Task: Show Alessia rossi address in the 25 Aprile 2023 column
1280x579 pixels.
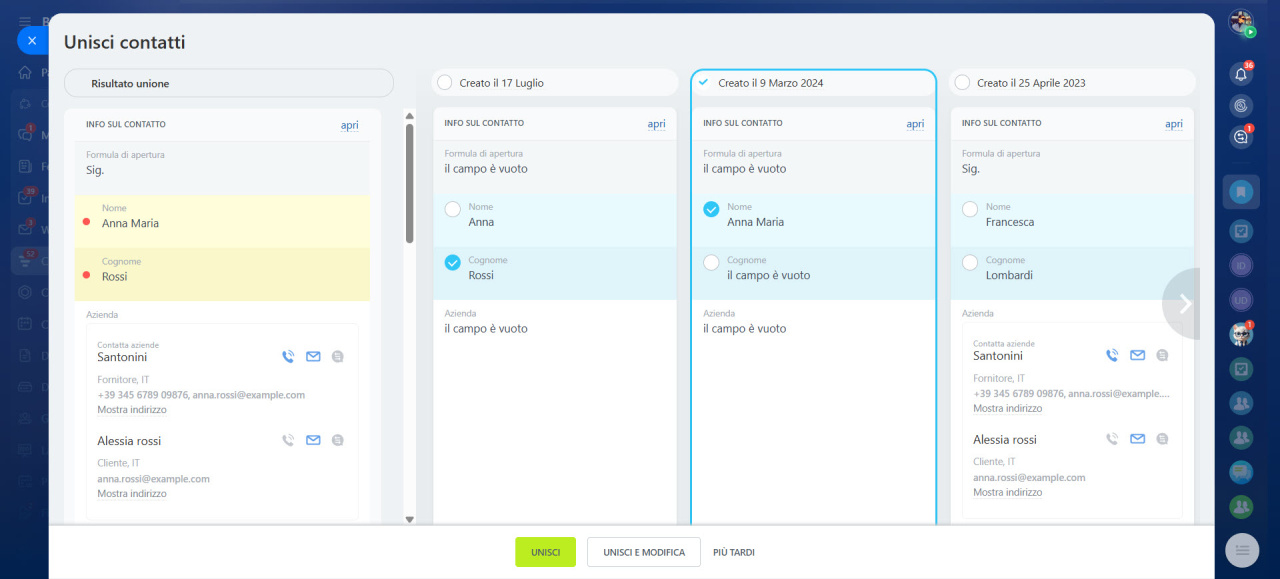Action: (1008, 493)
